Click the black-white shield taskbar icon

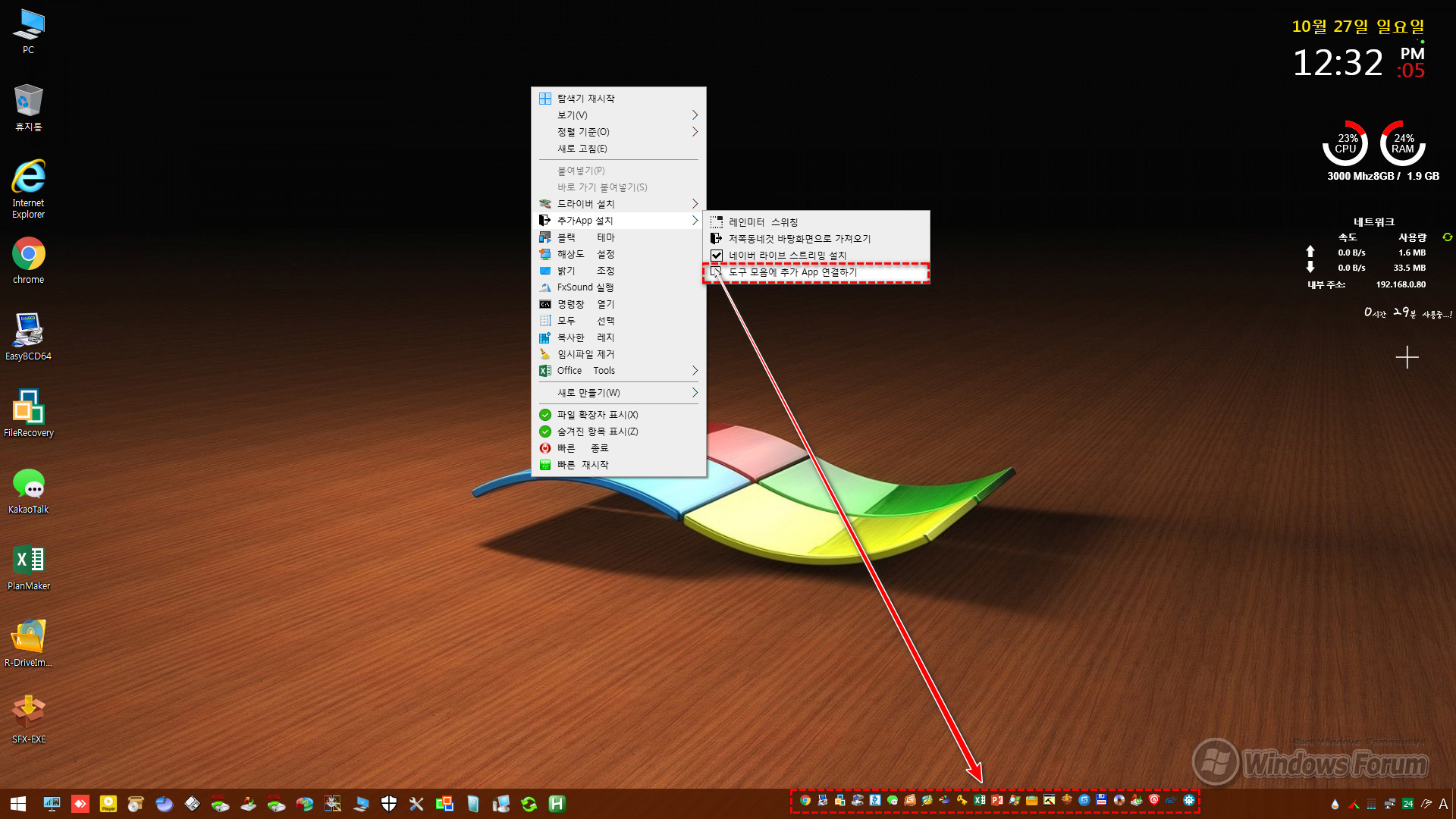click(389, 804)
